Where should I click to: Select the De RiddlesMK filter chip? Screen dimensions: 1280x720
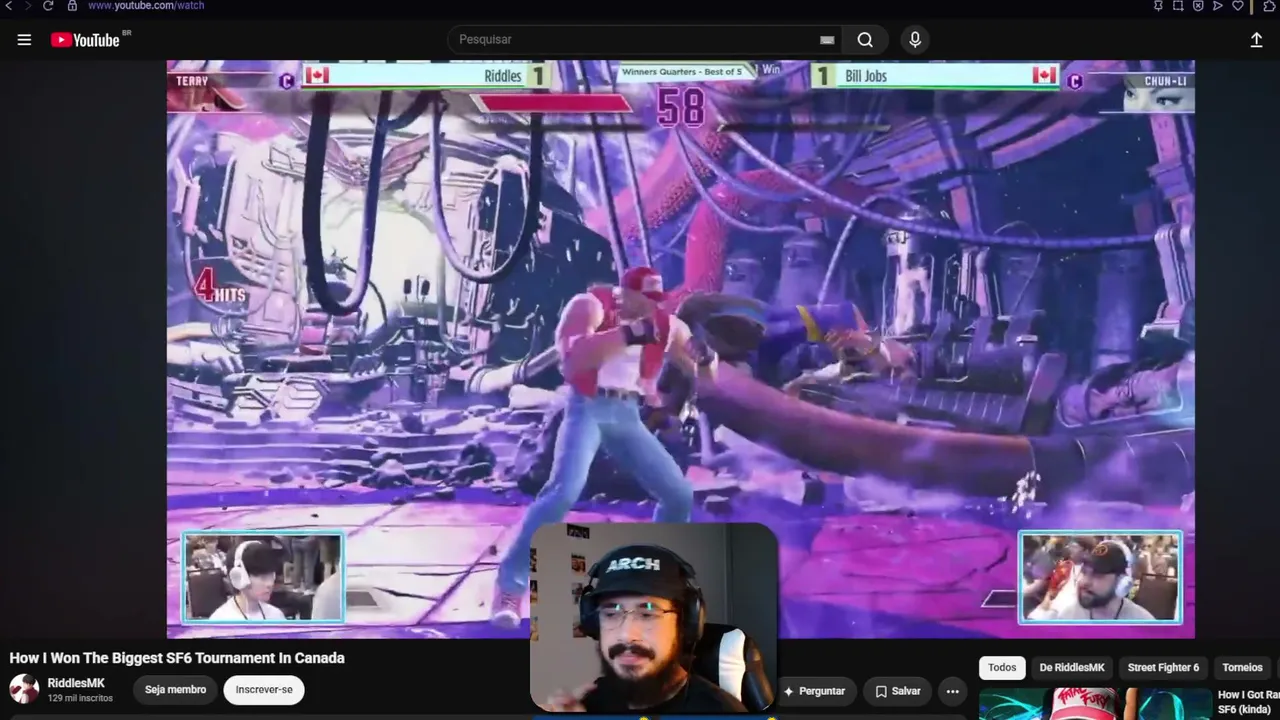[x=1072, y=668]
